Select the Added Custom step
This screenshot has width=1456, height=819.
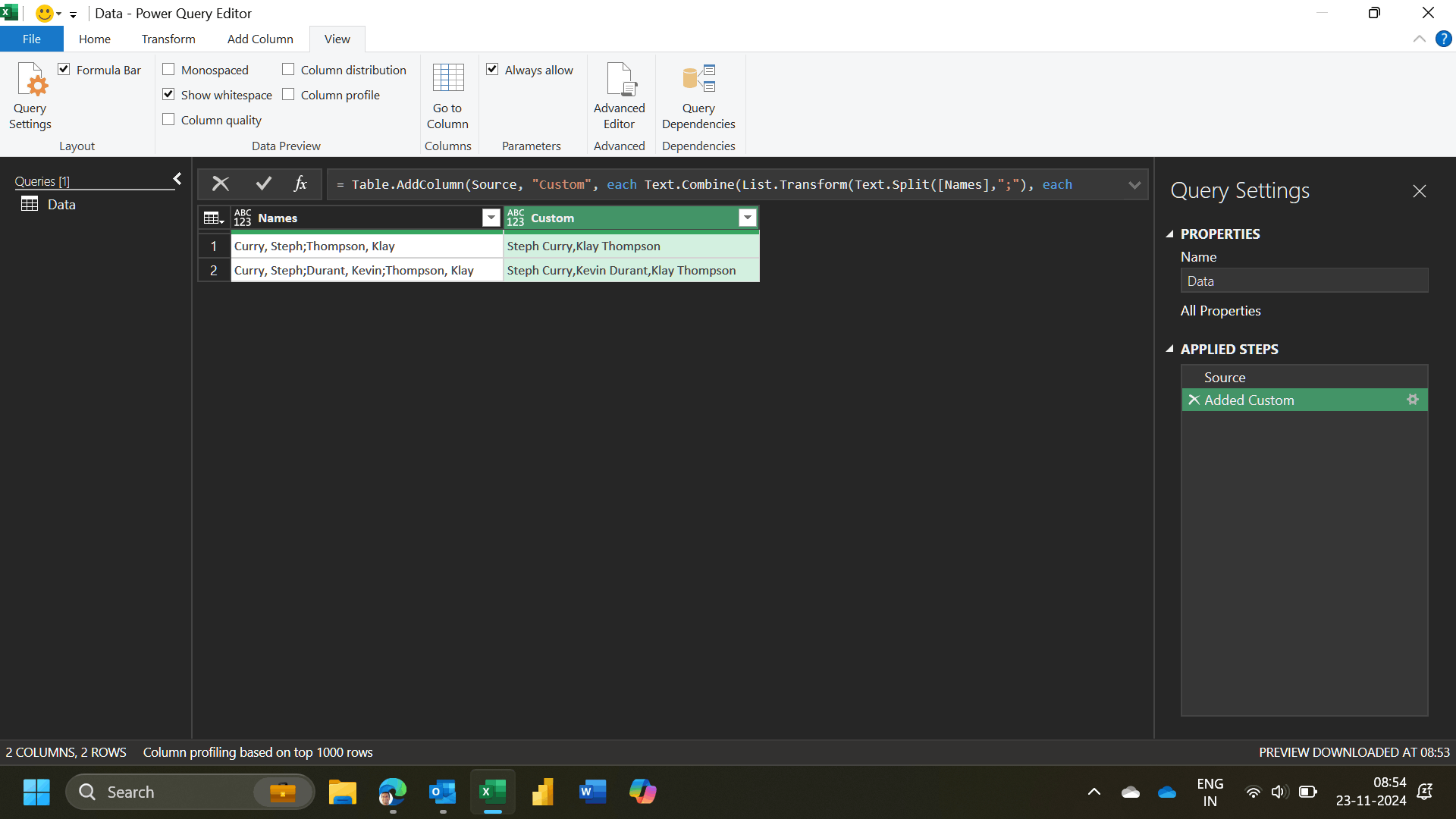click(x=1304, y=400)
